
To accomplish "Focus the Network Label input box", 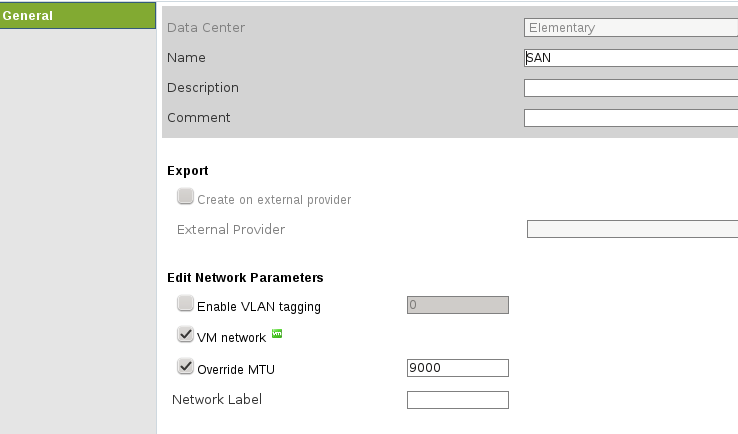I will click(x=458, y=400).
